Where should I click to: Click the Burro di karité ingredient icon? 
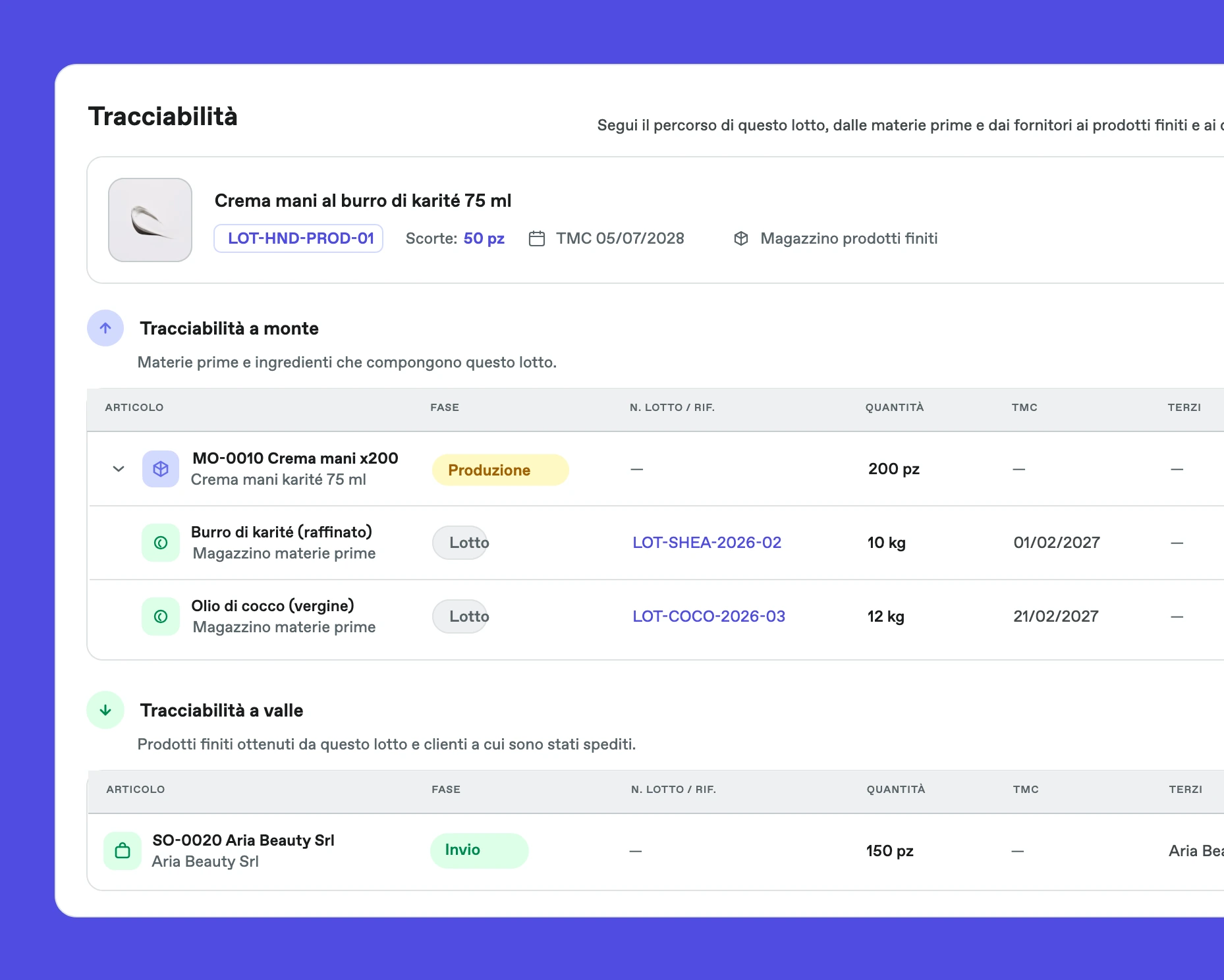161,543
